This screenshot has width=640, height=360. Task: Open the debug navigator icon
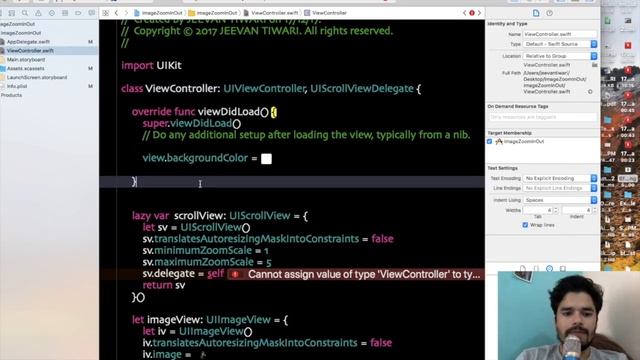pyautogui.click(x=65, y=13)
